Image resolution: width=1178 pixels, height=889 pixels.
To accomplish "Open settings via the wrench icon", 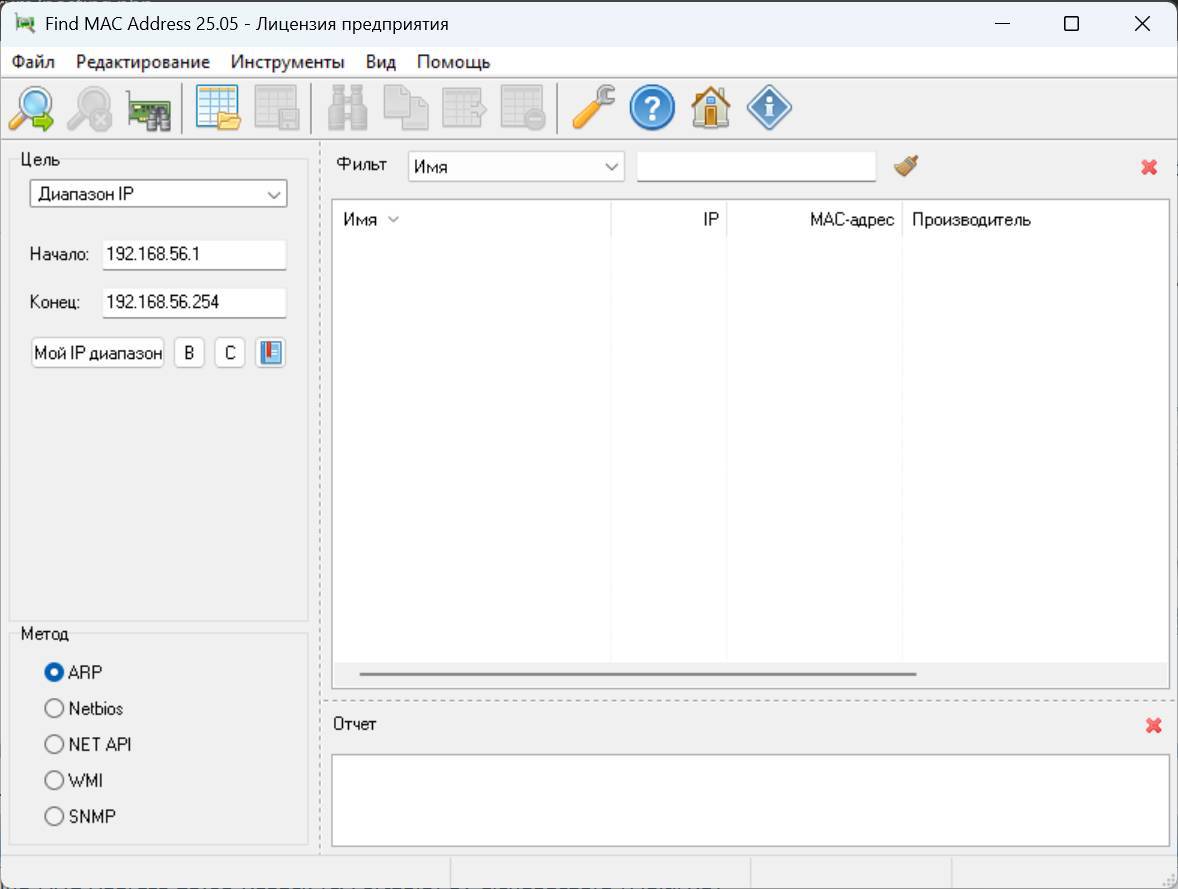I will pyautogui.click(x=594, y=108).
